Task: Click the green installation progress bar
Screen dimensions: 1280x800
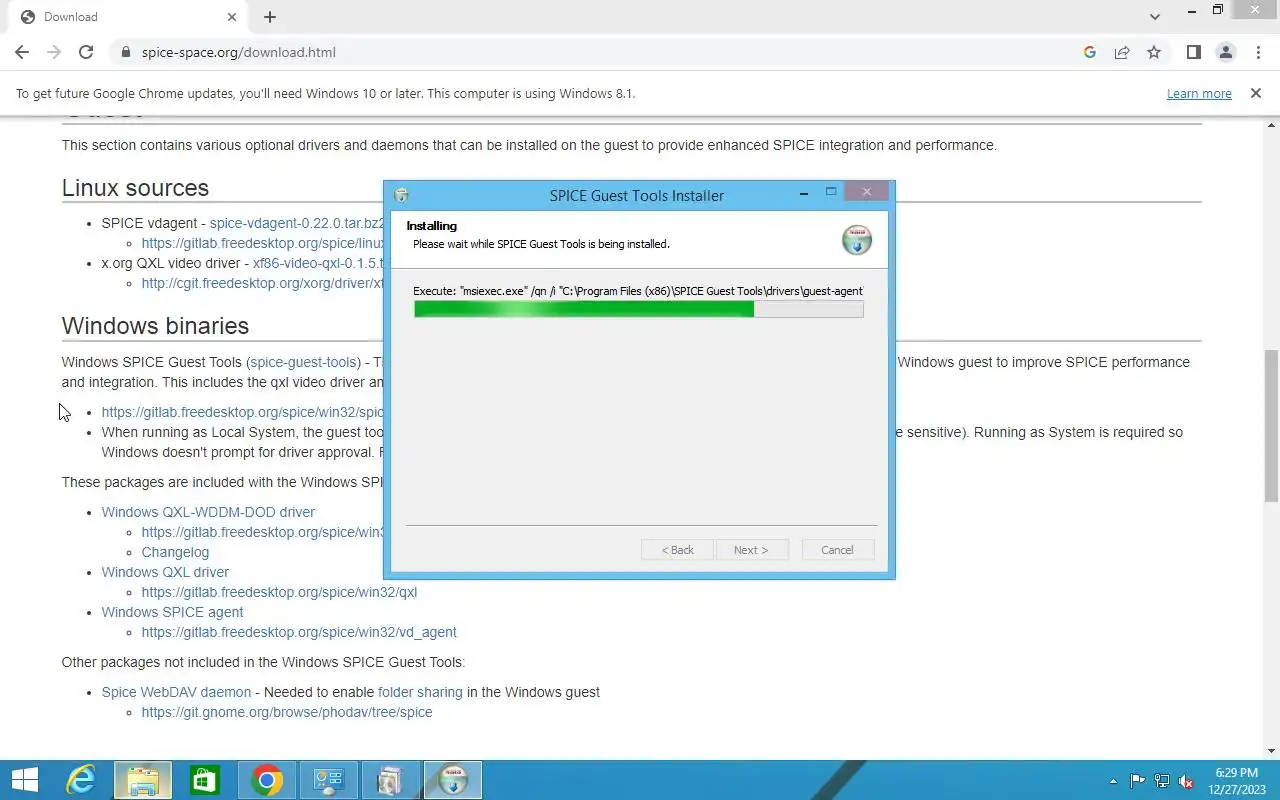Action: click(638, 310)
